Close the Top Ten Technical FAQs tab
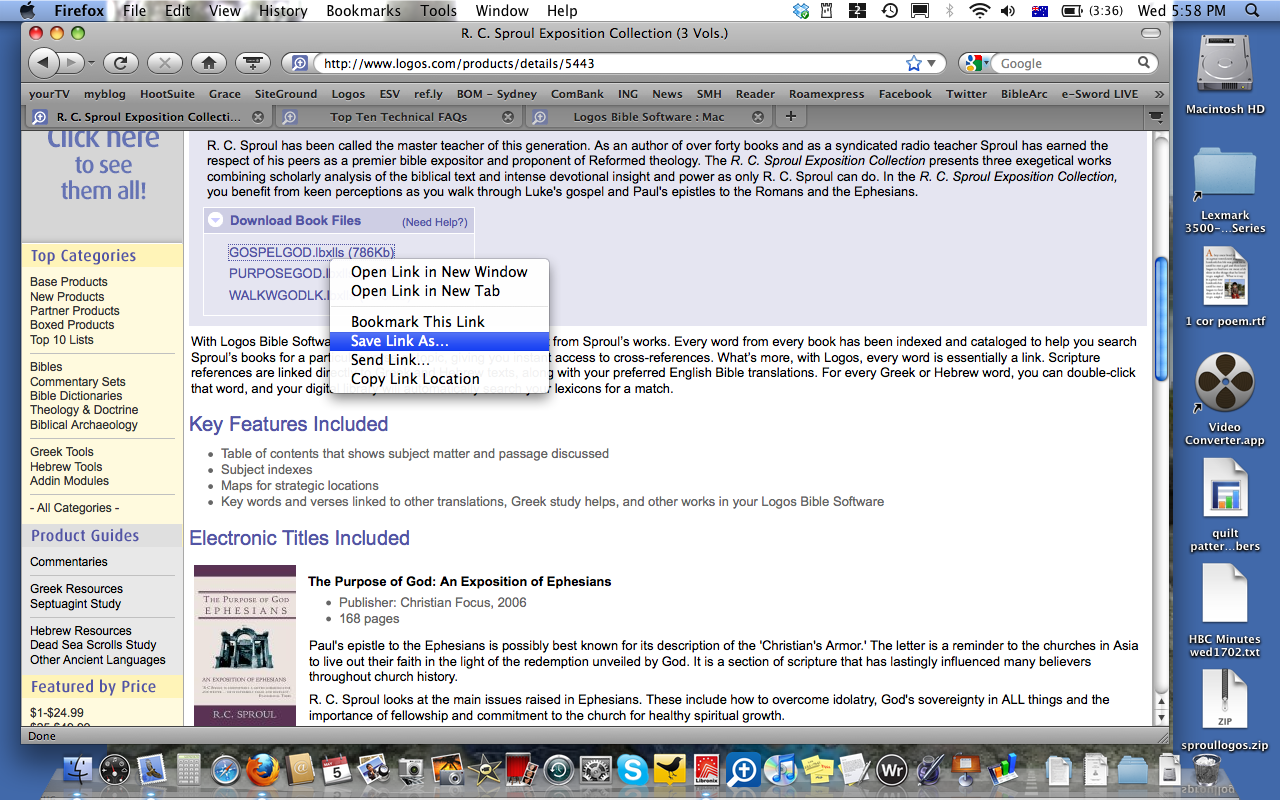The width and height of the screenshot is (1280, 800). pyautogui.click(x=510, y=117)
